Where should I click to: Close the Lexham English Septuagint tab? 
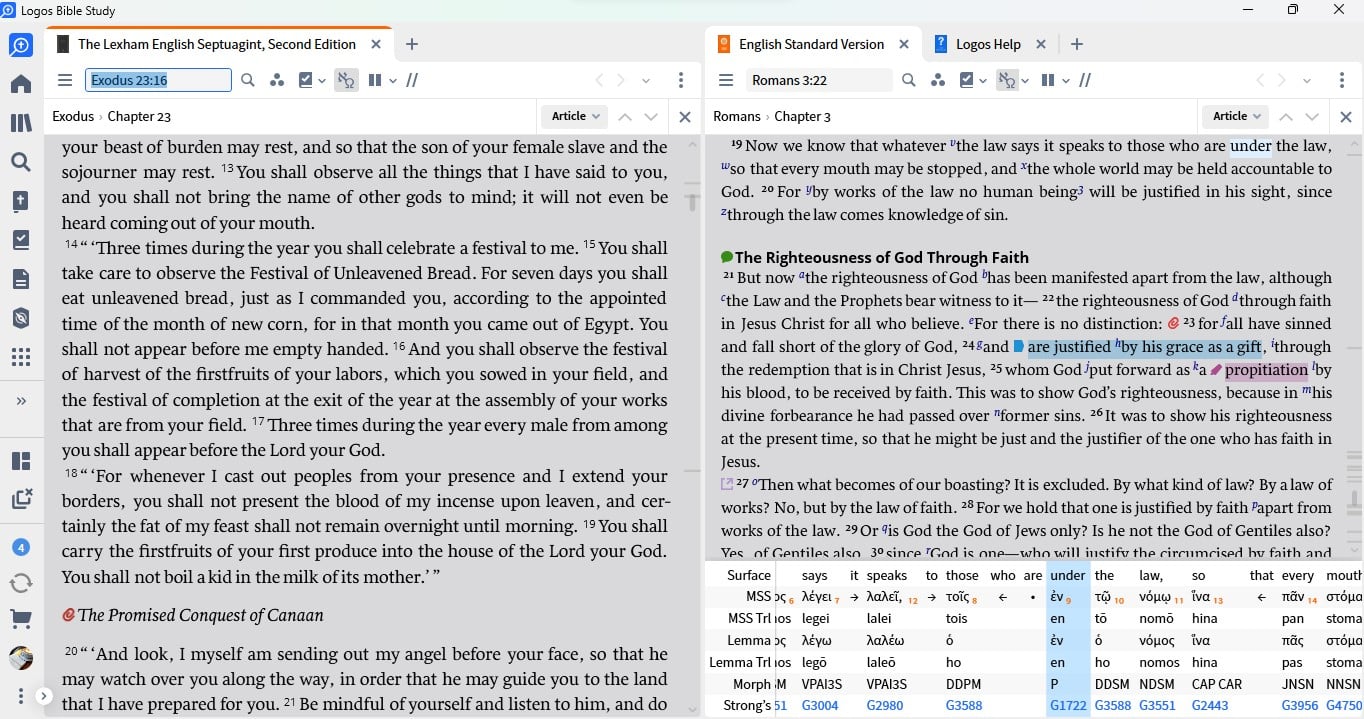point(376,44)
